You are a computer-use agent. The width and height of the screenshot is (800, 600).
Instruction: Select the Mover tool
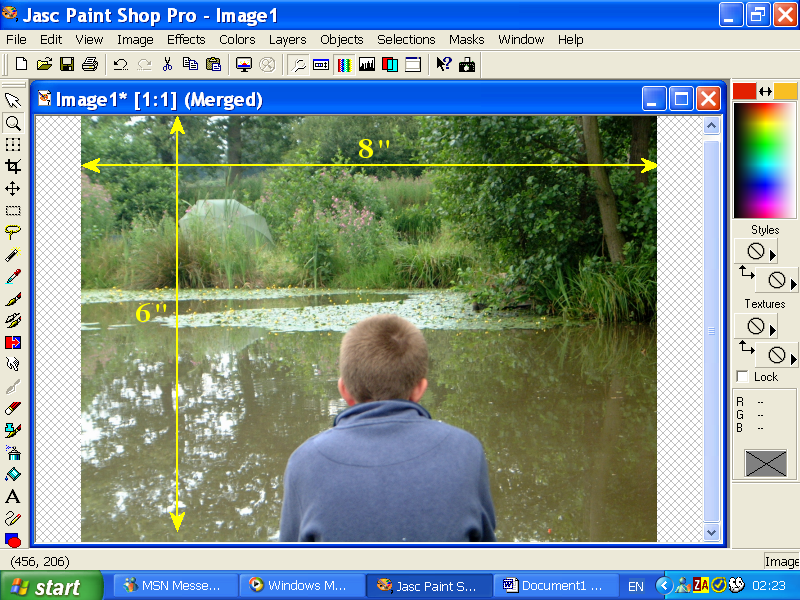pos(13,188)
